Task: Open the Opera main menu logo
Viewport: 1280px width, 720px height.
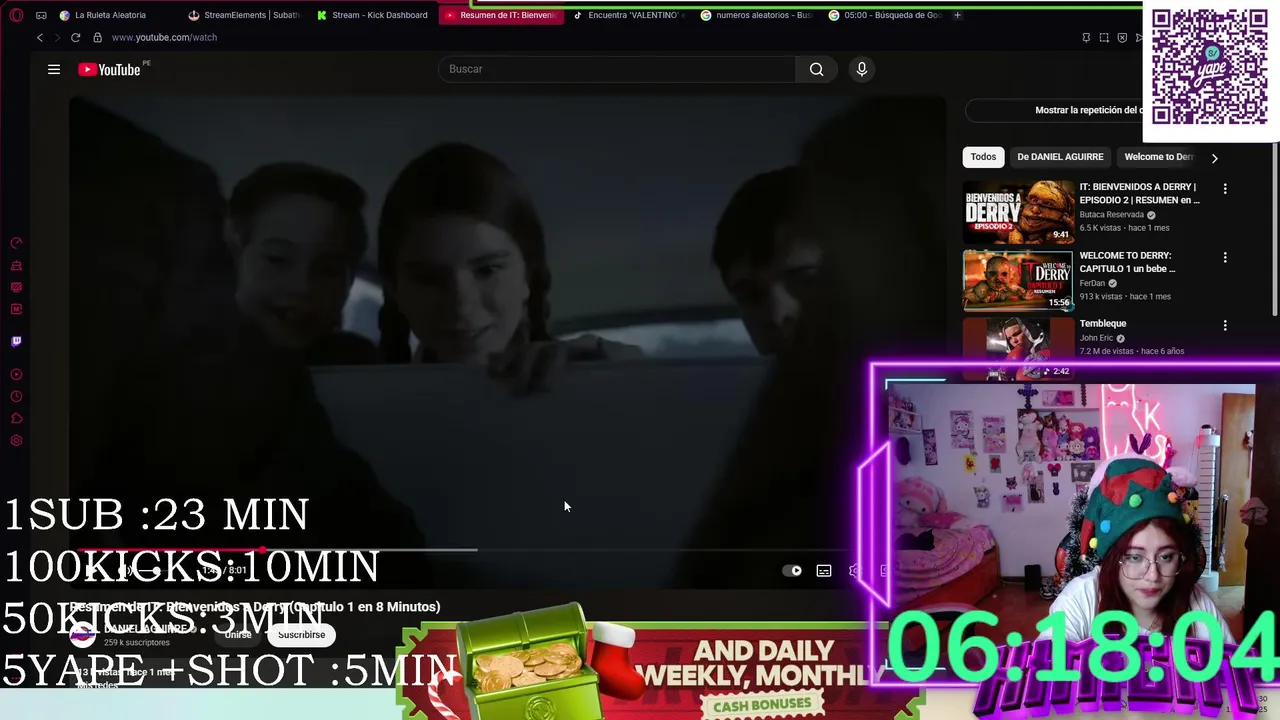Action: [x=16, y=15]
